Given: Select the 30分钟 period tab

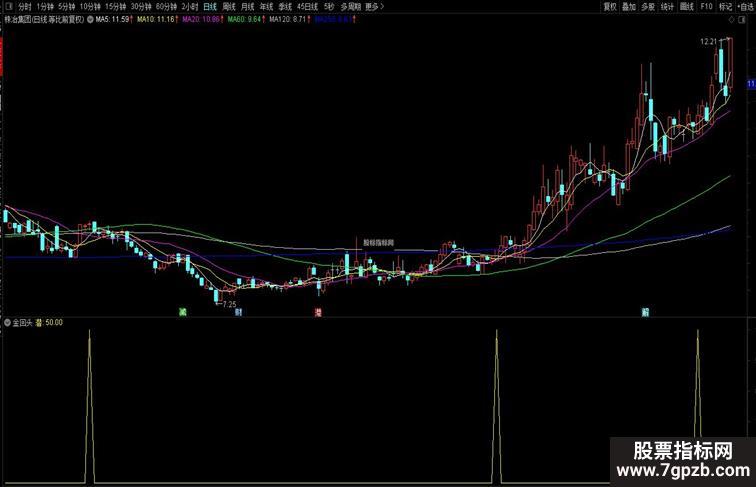Looking at the screenshot, I should point(141,7).
